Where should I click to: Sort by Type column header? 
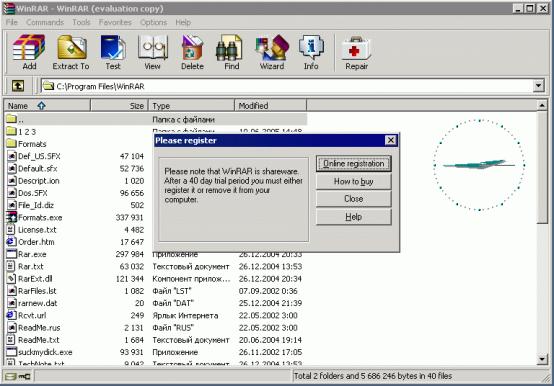(x=191, y=106)
